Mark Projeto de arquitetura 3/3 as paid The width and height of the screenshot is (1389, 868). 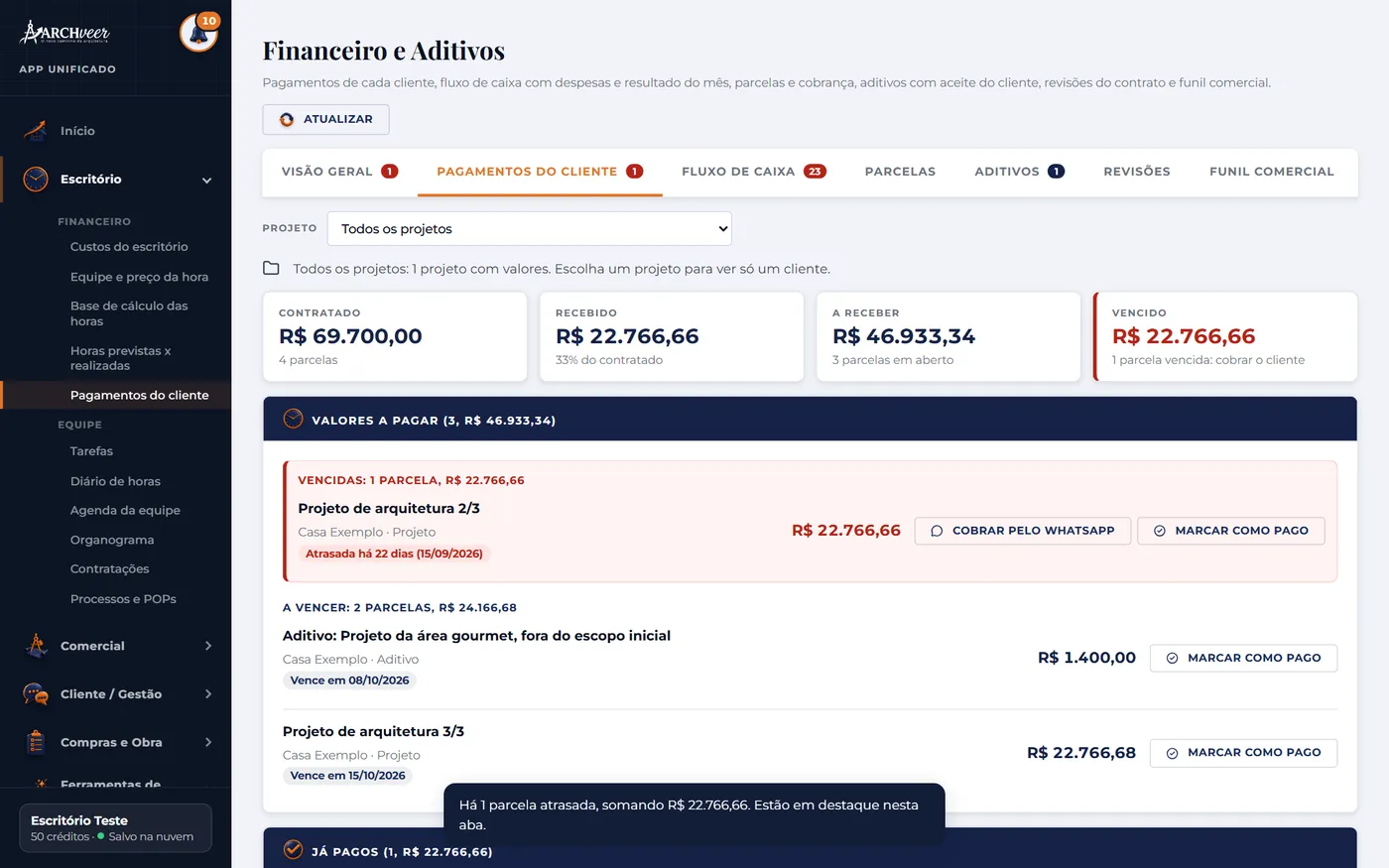(x=1243, y=753)
